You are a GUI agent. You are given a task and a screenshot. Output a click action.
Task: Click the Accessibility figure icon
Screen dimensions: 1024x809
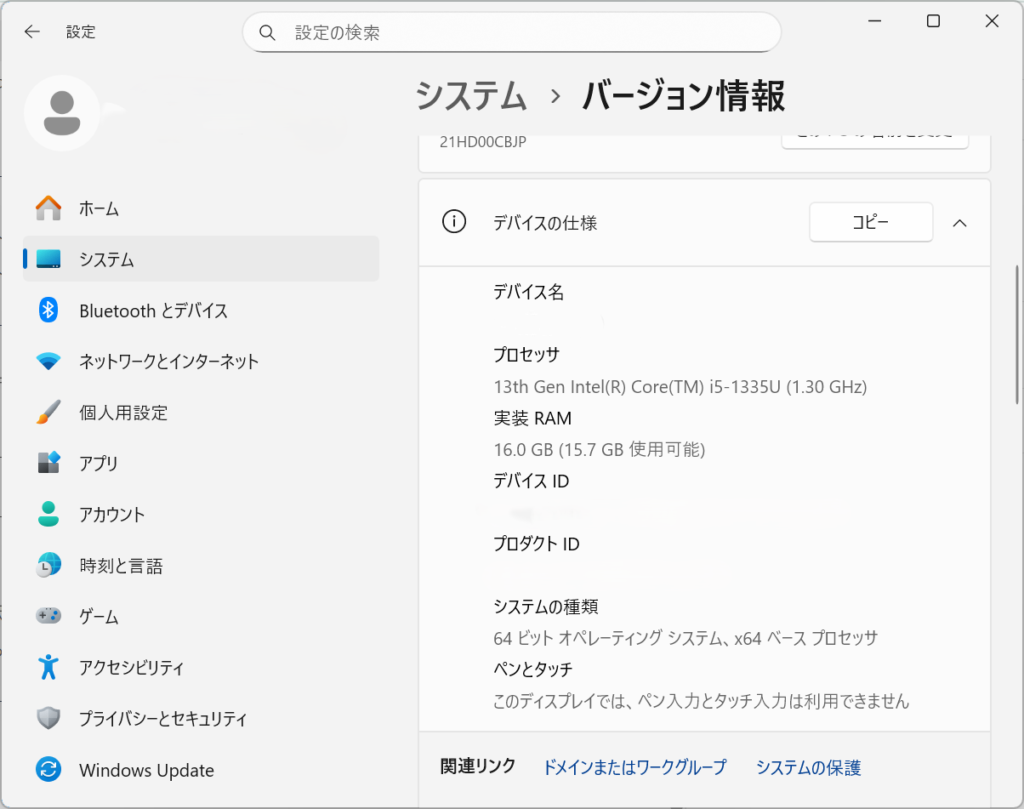point(48,667)
